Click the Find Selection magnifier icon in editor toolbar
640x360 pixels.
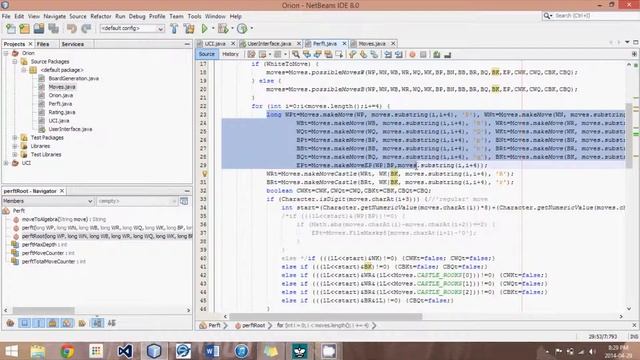pos(296,54)
